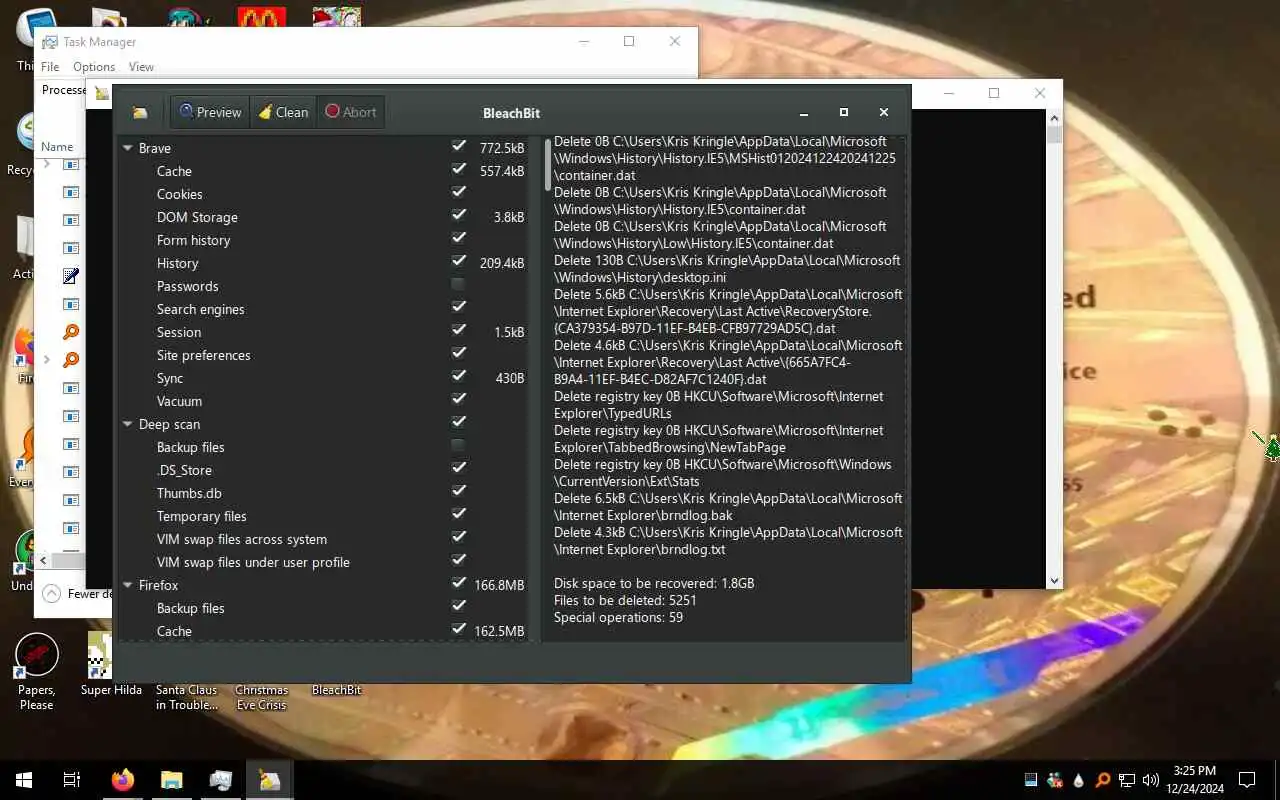Uncheck the Thumbs.db checkbox
The image size is (1280, 800).
tap(459, 491)
